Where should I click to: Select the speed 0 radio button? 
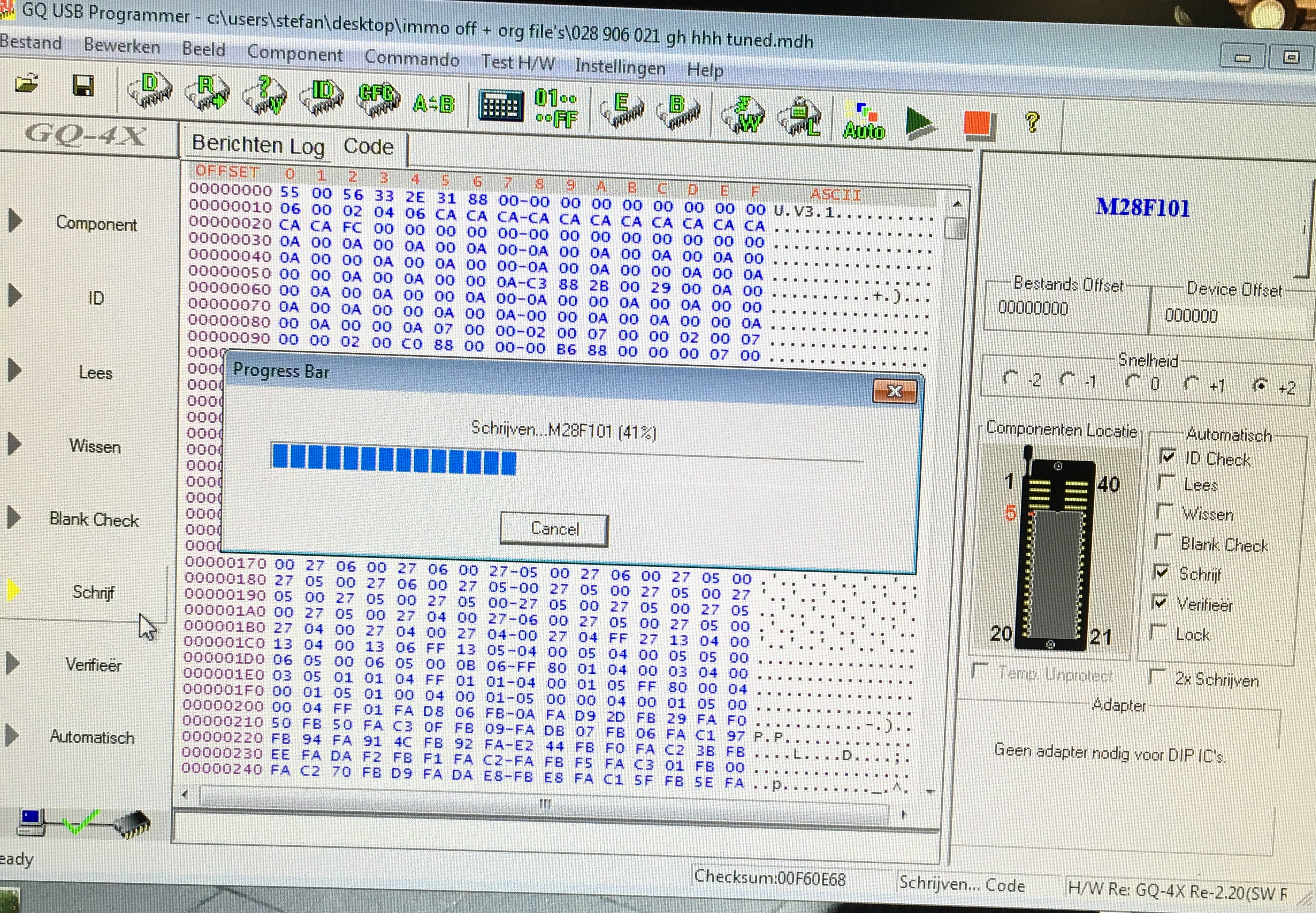(x=1133, y=382)
